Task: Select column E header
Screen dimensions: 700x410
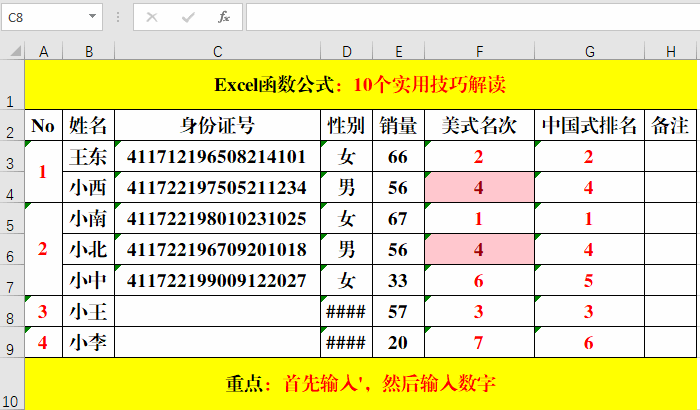Action: pyautogui.click(x=399, y=51)
